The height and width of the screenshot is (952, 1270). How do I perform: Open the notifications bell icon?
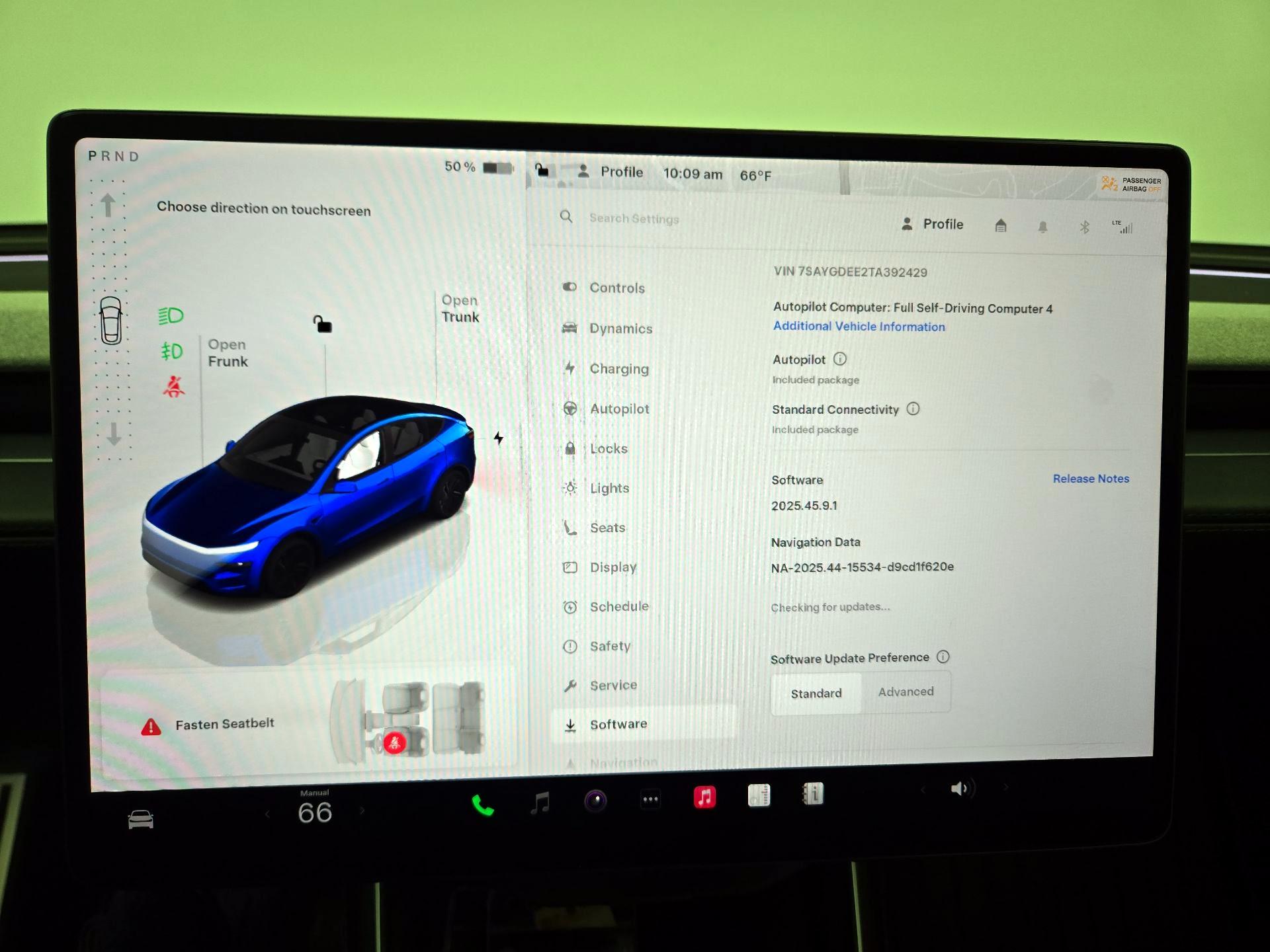click(1042, 226)
